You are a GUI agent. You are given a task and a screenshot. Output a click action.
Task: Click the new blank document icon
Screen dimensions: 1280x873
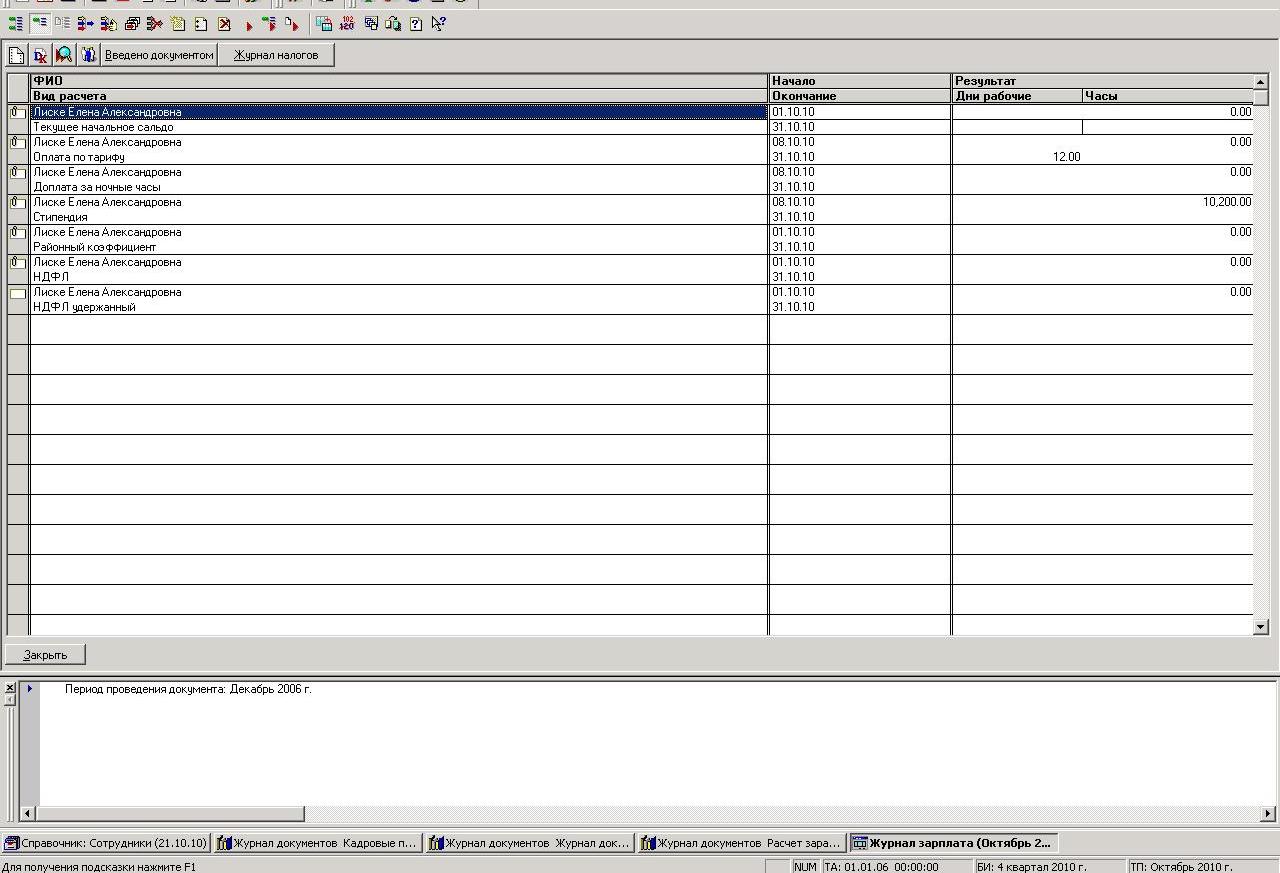coord(17,55)
